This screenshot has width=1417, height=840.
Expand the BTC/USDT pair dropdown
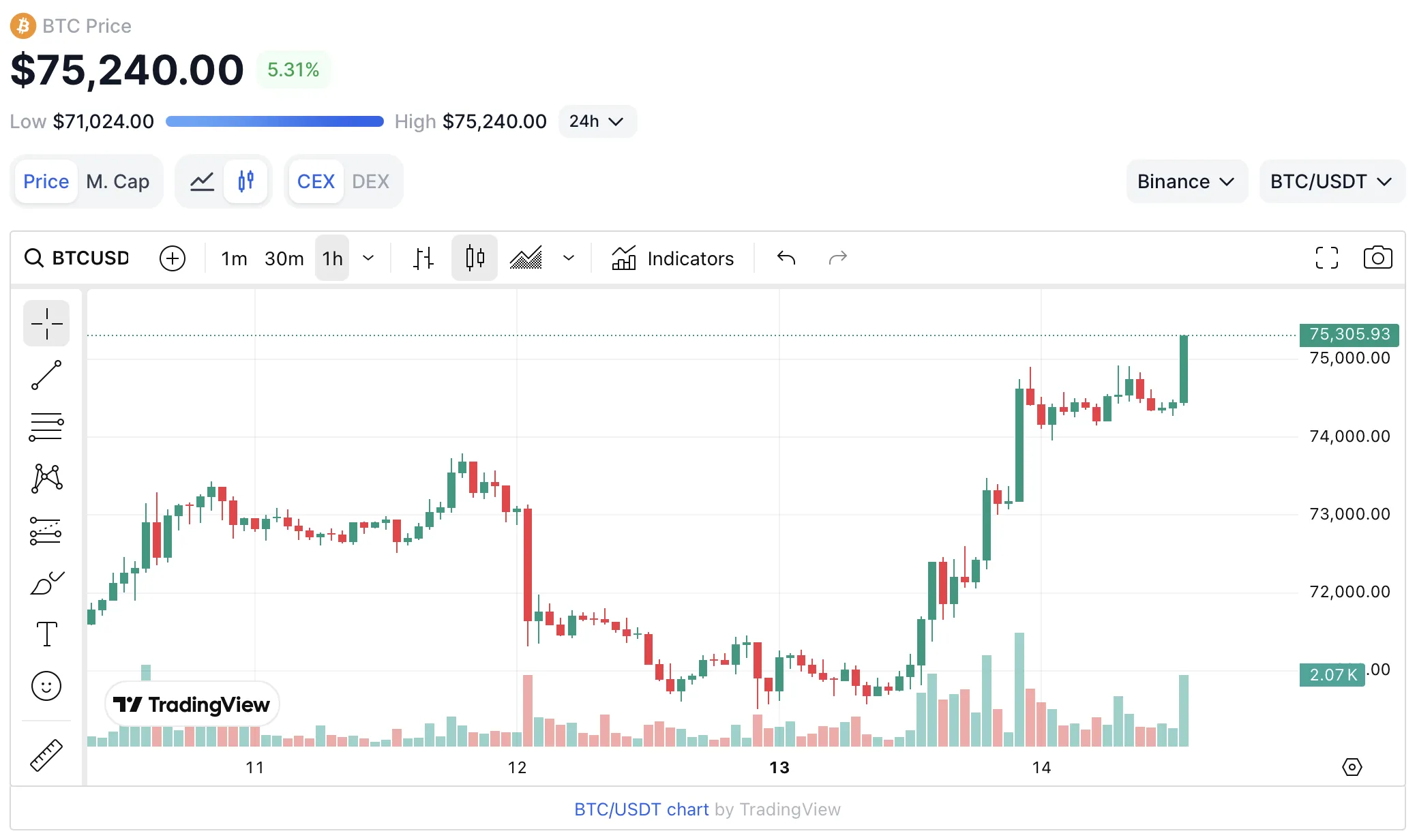coord(1331,181)
